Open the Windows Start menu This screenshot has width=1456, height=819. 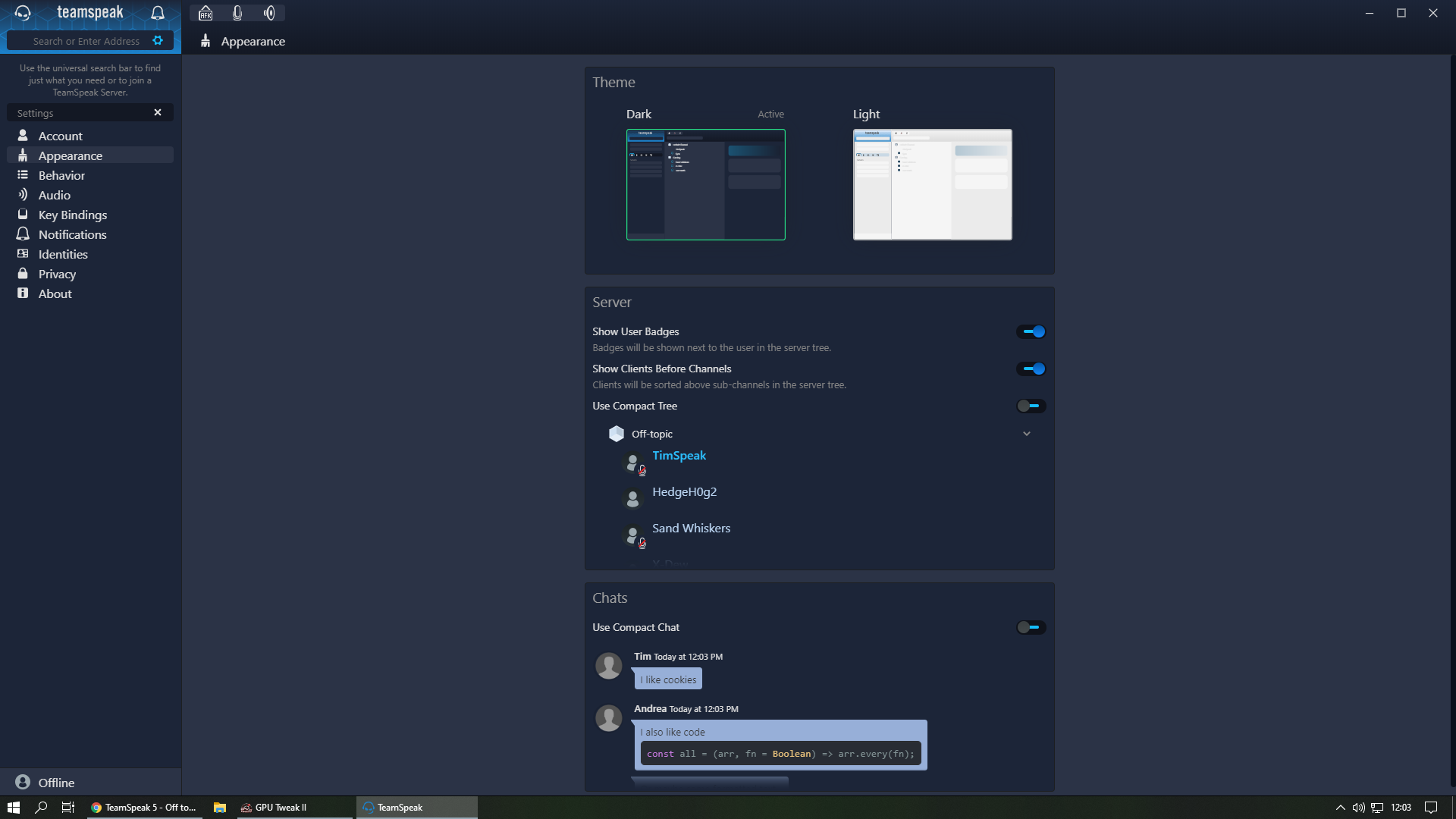(14, 807)
